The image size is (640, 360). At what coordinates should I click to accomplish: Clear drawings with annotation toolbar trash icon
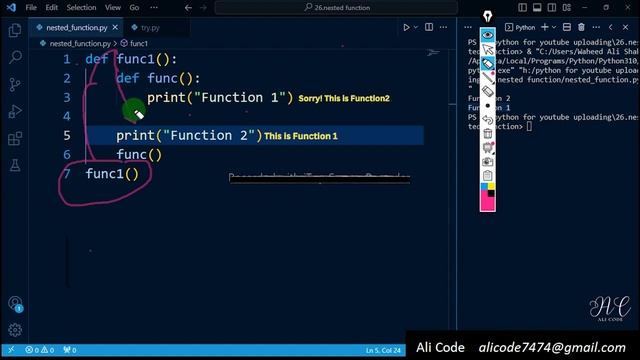click(487, 133)
